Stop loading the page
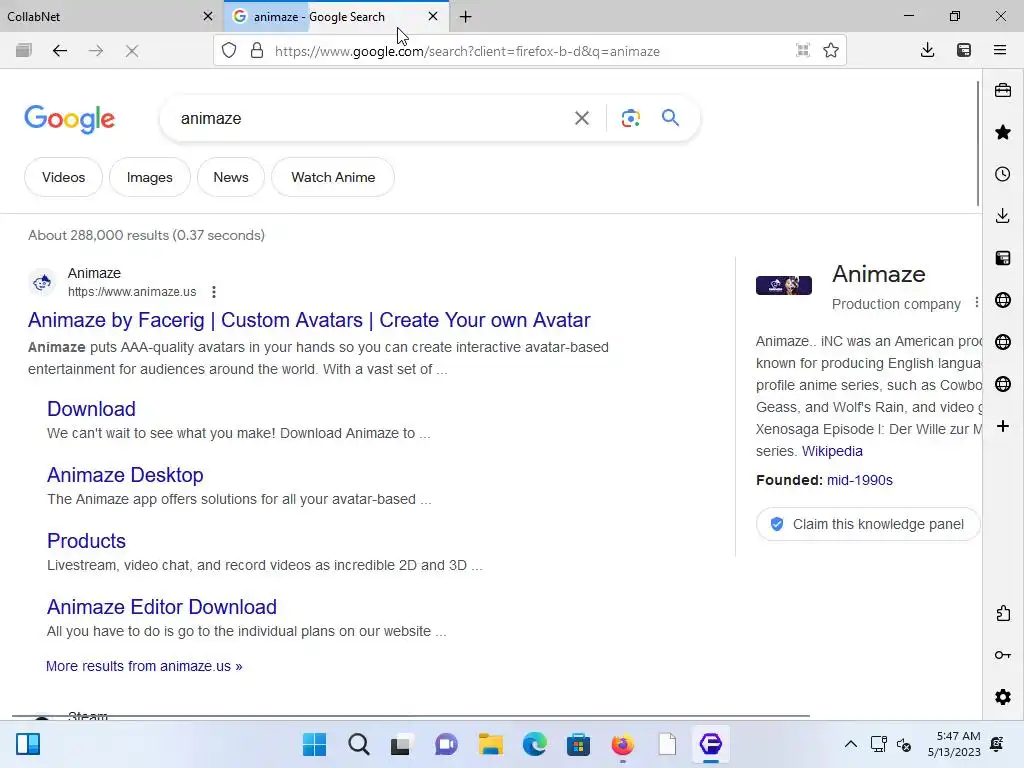The image size is (1024, 768). click(x=132, y=51)
